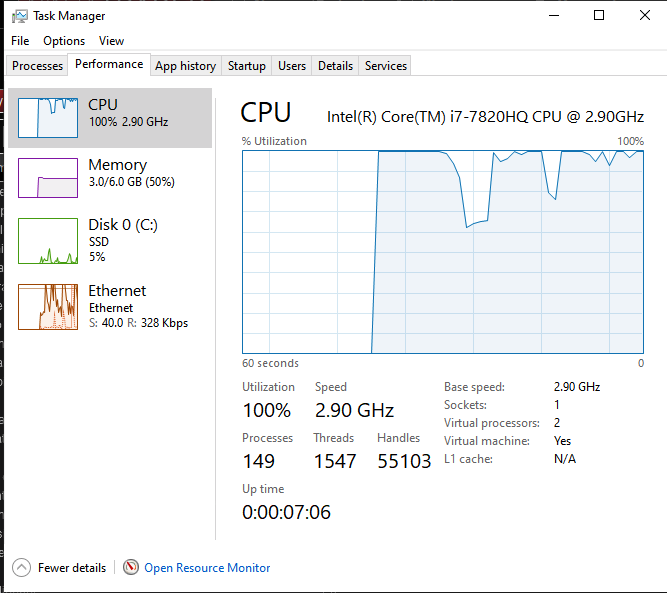Open the File menu
The height and width of the screenshot is (593, 667).
click(20, 41)
